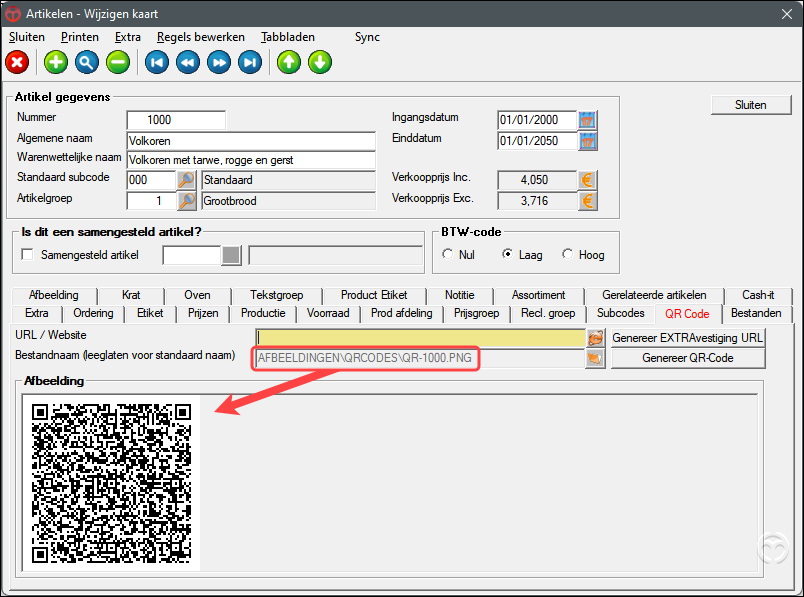Click the grey button next to Samengesteld field

pyautogui.click(x=231, y=255)
